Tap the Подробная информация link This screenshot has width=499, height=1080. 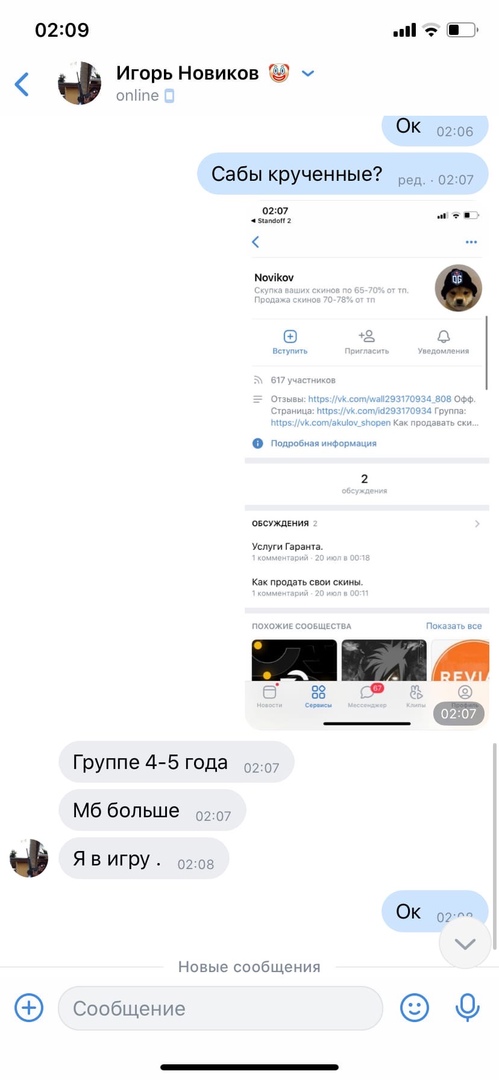click(x=323, y=444)
